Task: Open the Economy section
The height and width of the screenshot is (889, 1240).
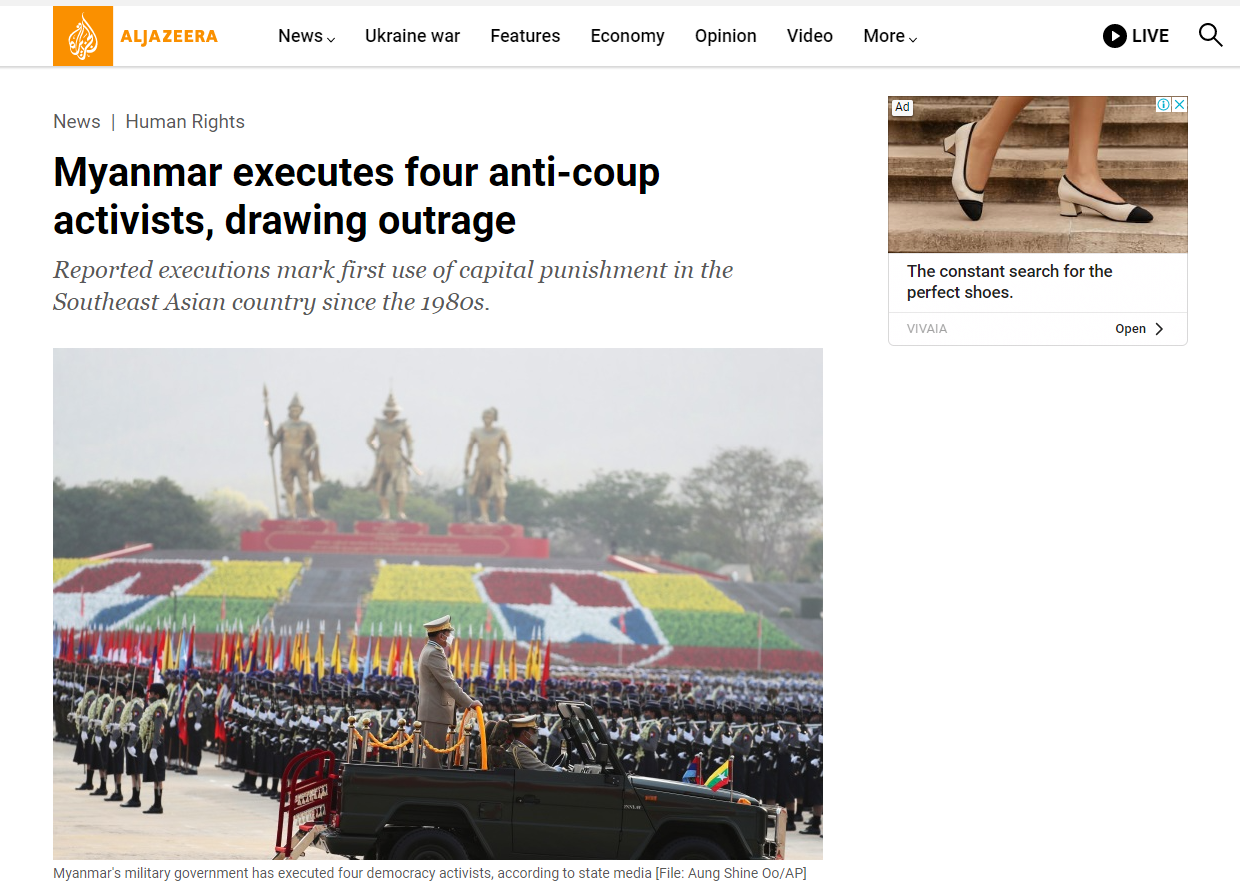Action: [627, 36]
